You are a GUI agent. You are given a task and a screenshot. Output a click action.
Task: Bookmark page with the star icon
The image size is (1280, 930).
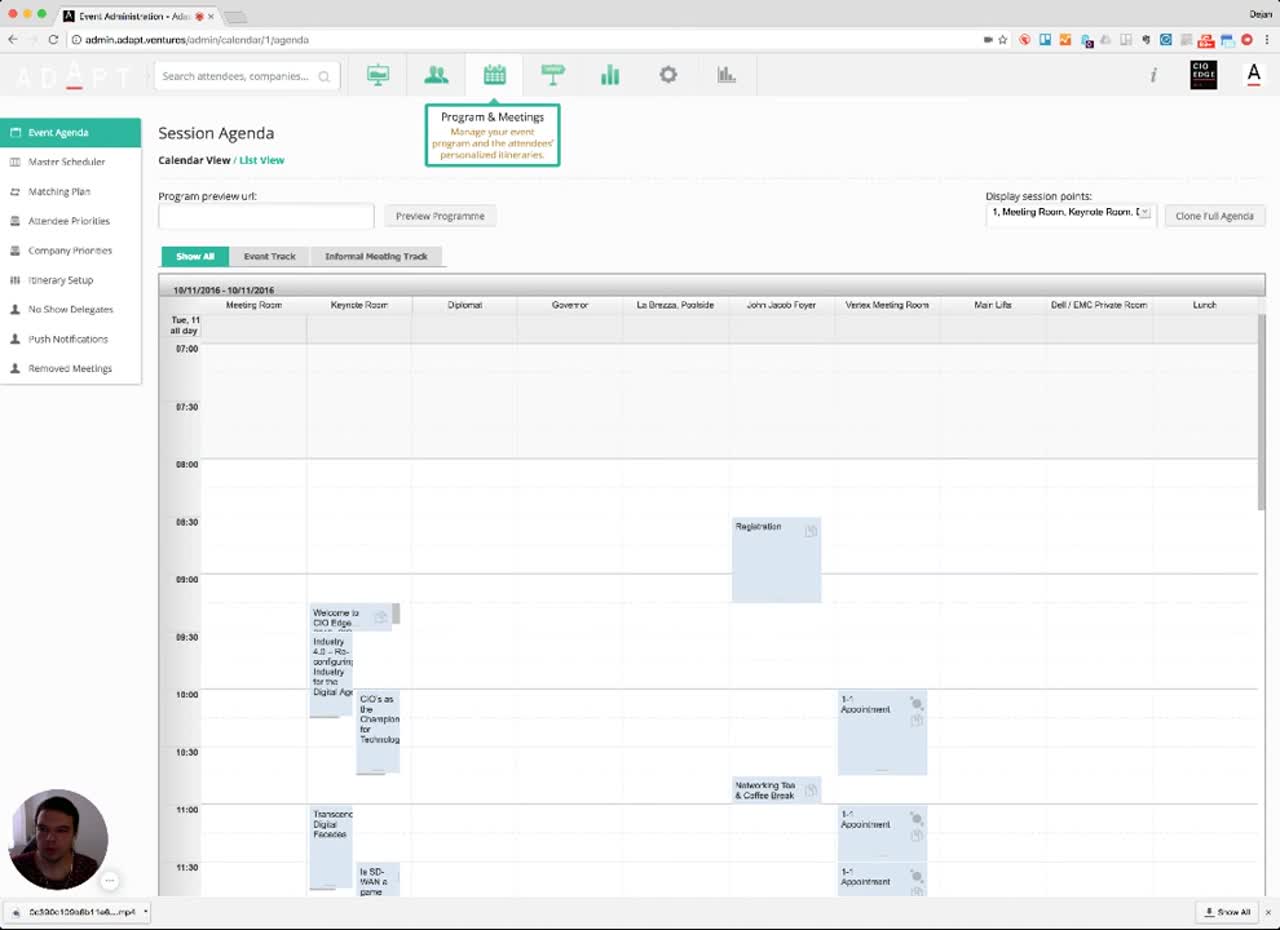1003,40
